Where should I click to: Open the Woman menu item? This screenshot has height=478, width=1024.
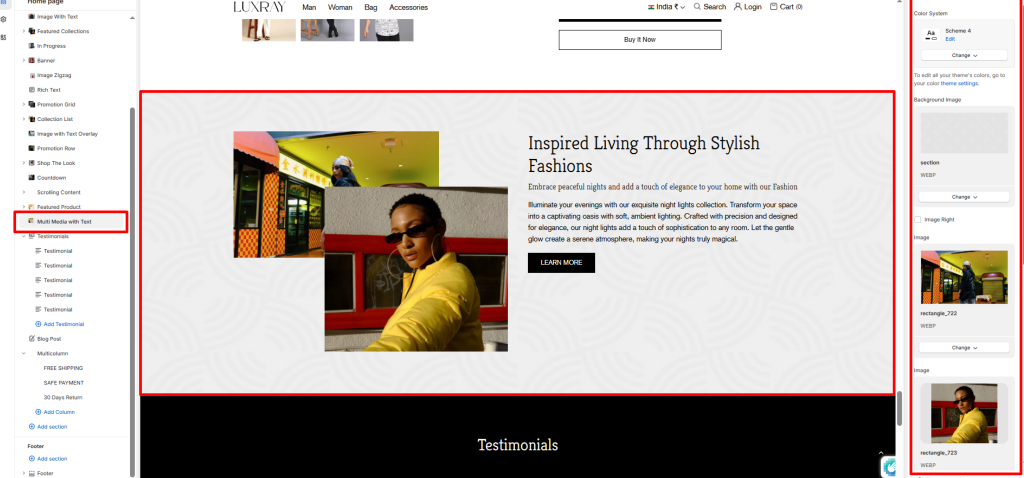340,7
